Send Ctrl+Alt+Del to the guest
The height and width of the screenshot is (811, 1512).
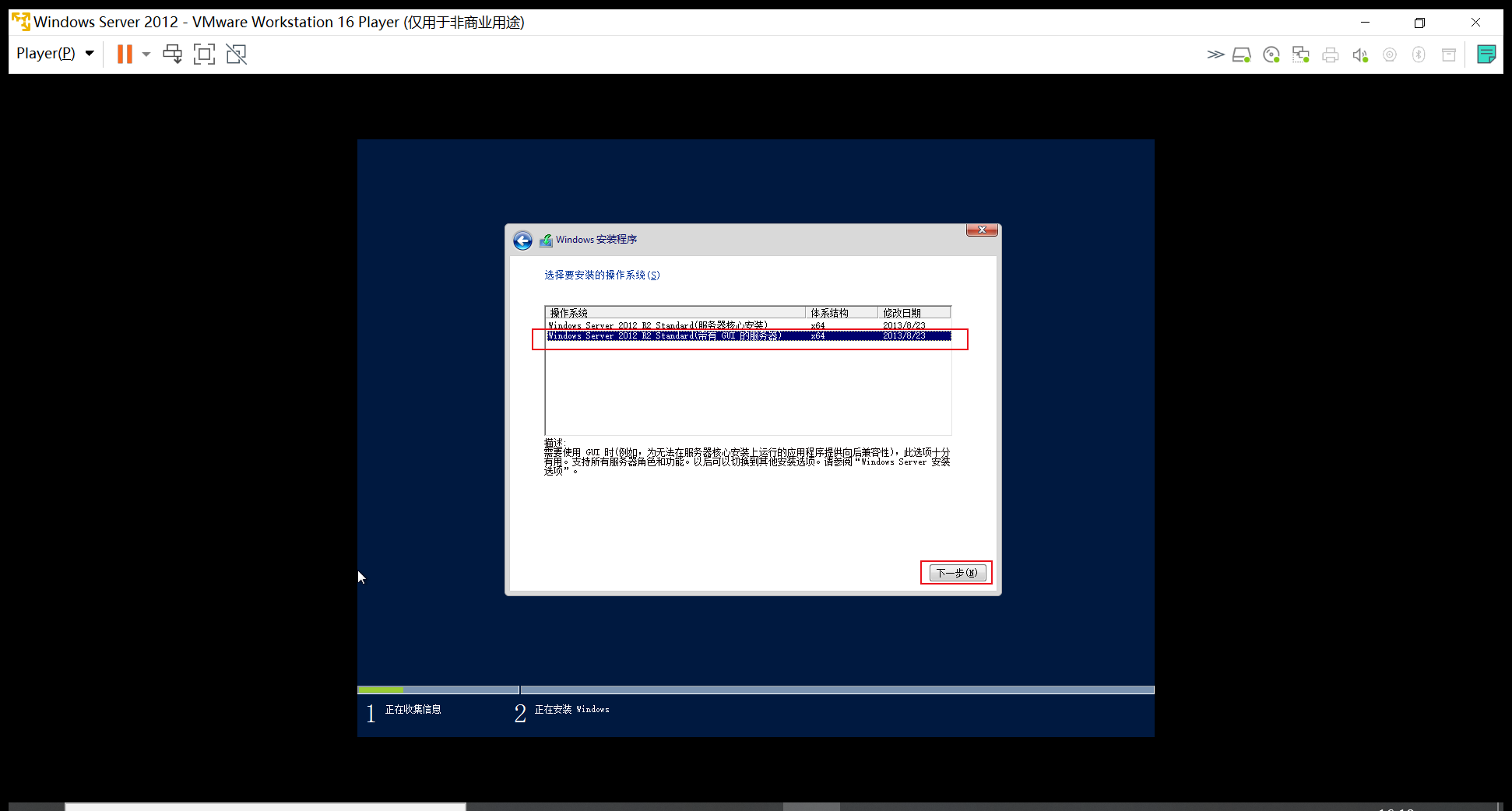click(172, 54)
